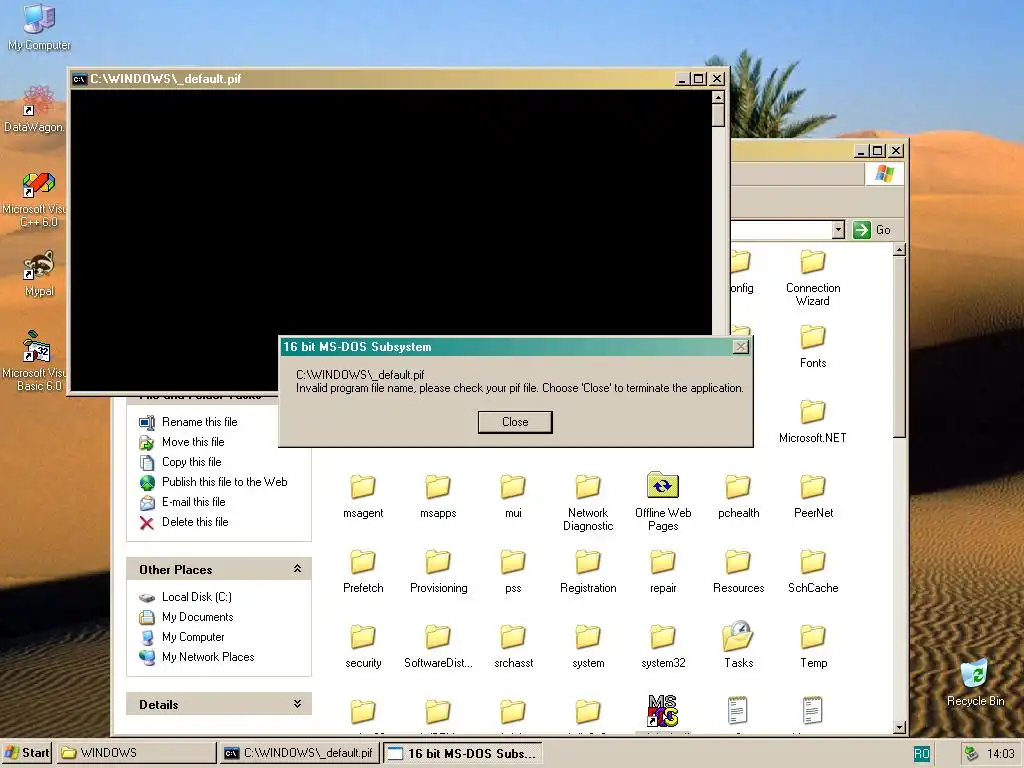Screen dimensions: 1024x768
Task: Select the Prefetch folder
Action: 363,571
